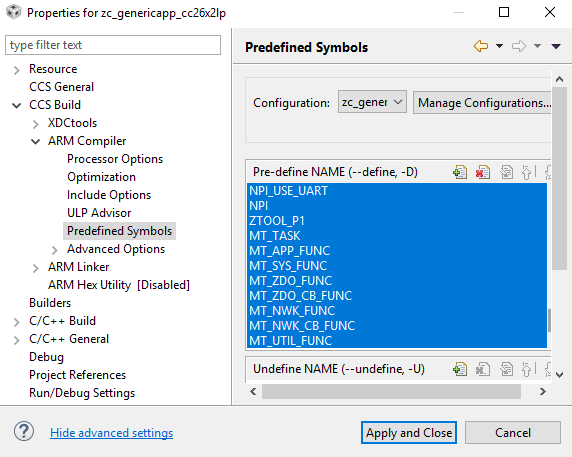Maximize the Properties dialog window
This screenshot has height=457, width=572.
pos(504,12)
